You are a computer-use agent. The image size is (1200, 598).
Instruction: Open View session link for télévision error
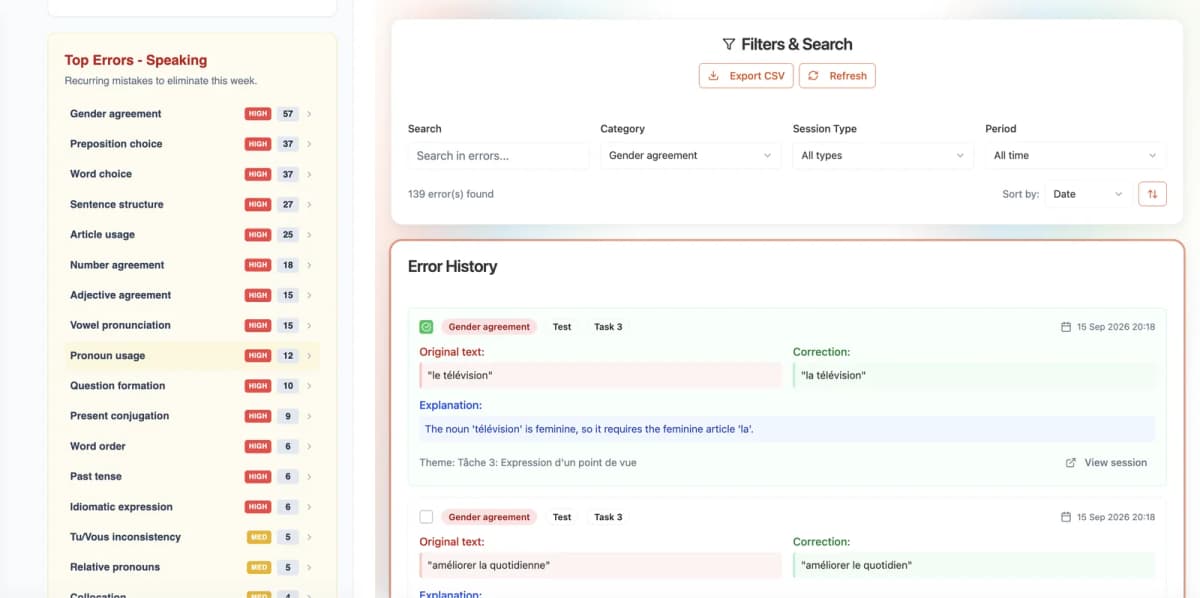(1106, 463)
